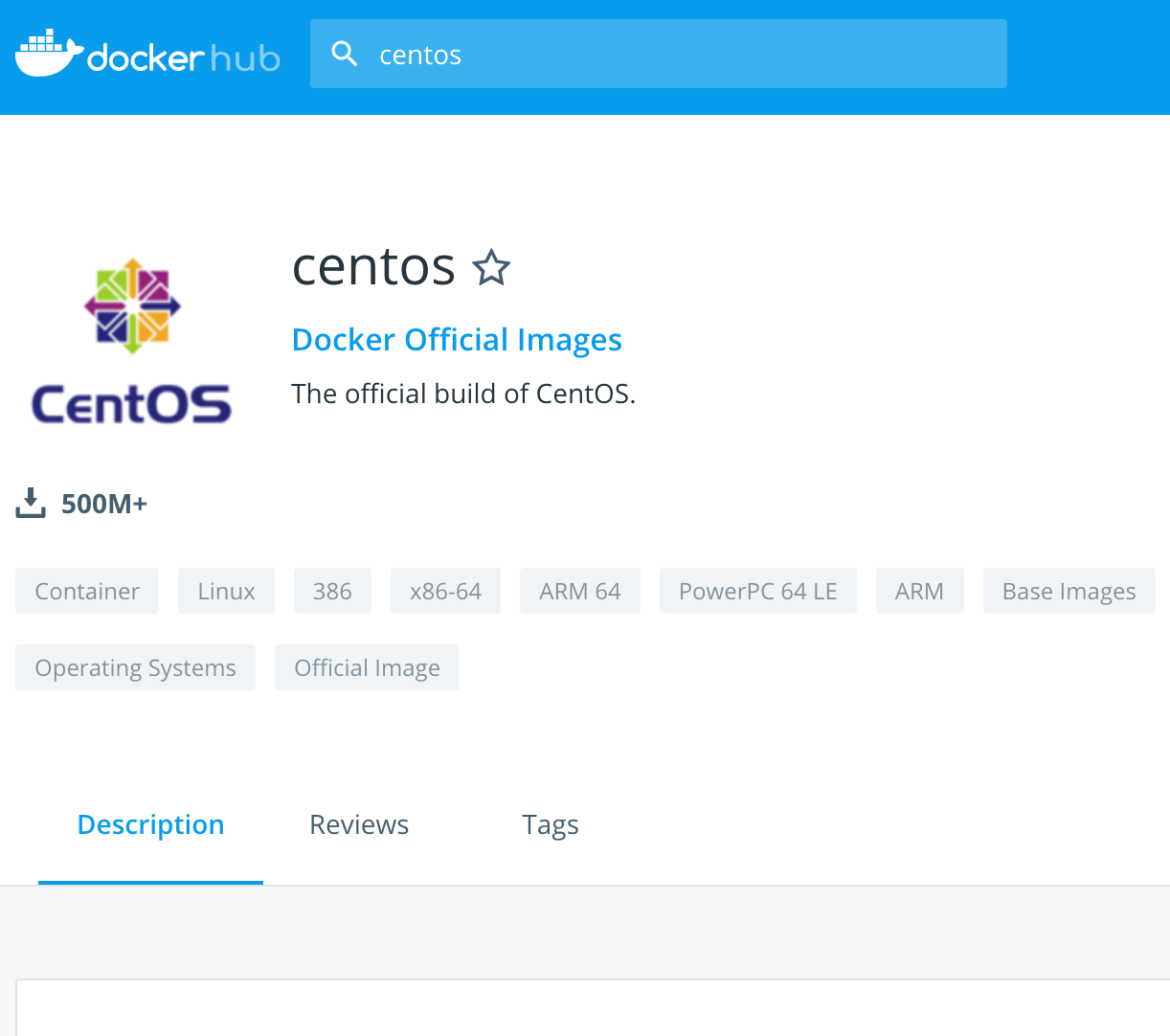Switch to the Description tab
This screenshot has width=1170, height=1036.
click(x=150, y=824)
